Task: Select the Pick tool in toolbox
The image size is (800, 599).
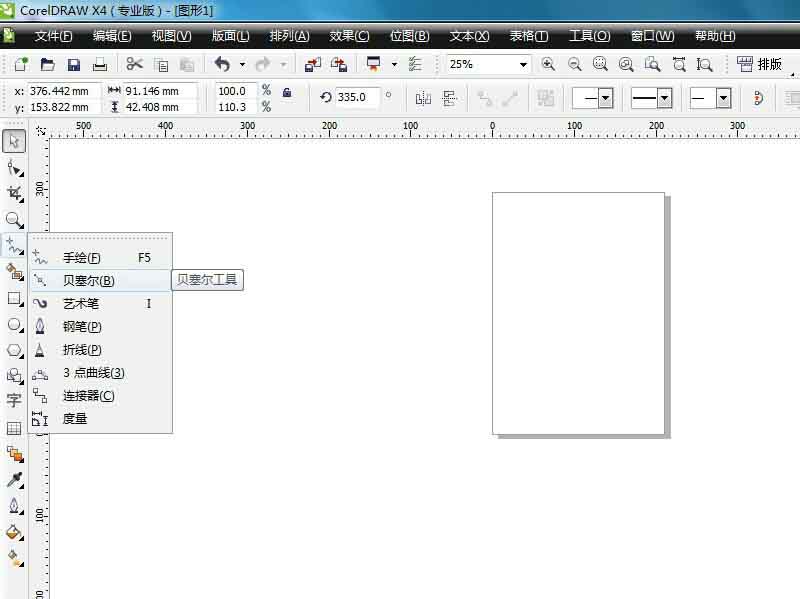Action: click(14, 141)
